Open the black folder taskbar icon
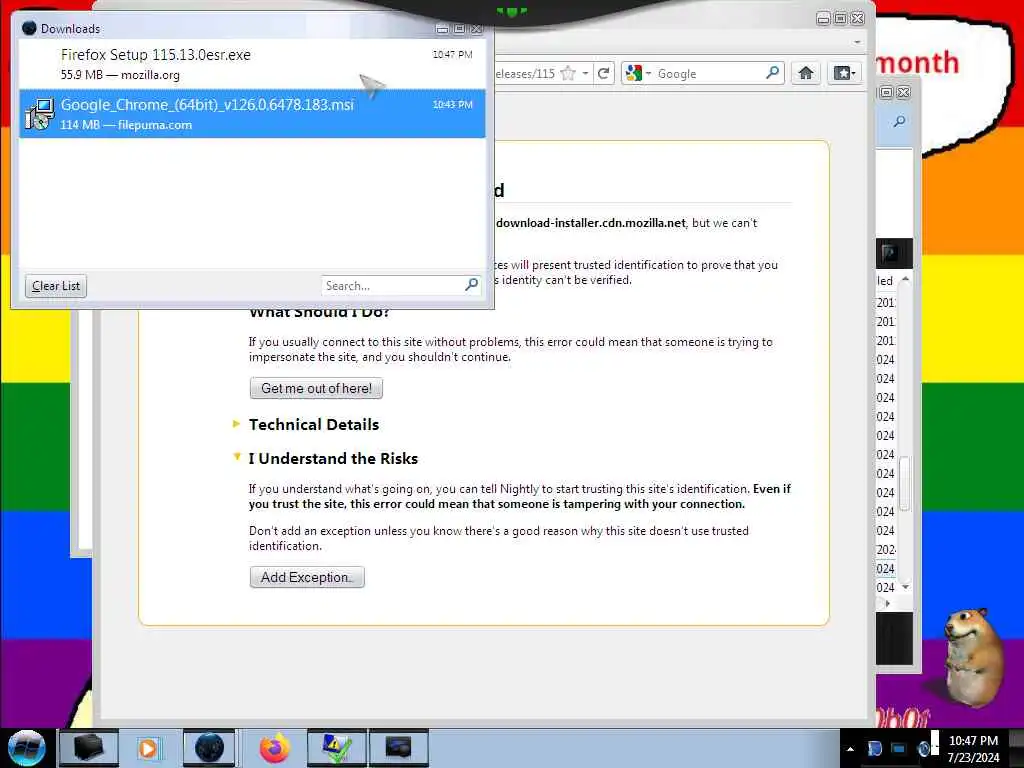1024x768 pixels. coord(89,748)
